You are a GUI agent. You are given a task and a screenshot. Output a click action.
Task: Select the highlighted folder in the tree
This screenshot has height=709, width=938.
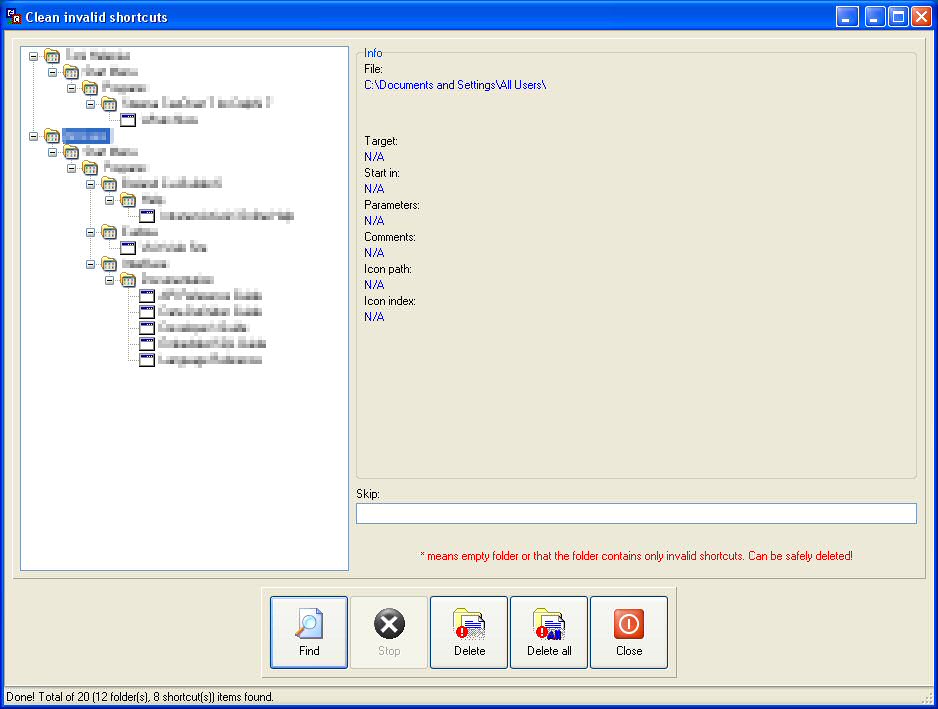(x=87, y=136)
